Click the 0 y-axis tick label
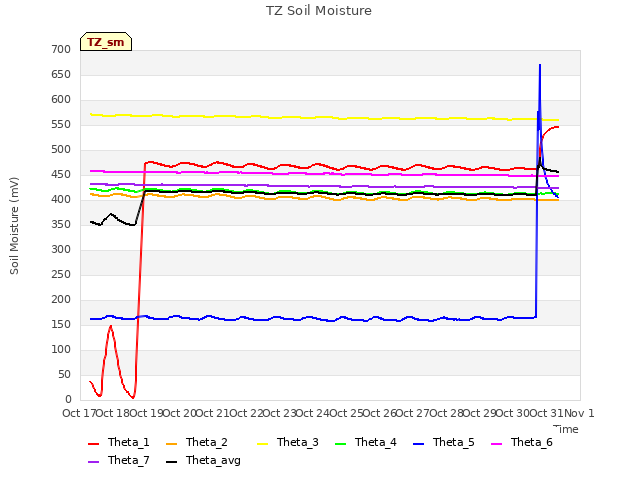 [68, 400]
